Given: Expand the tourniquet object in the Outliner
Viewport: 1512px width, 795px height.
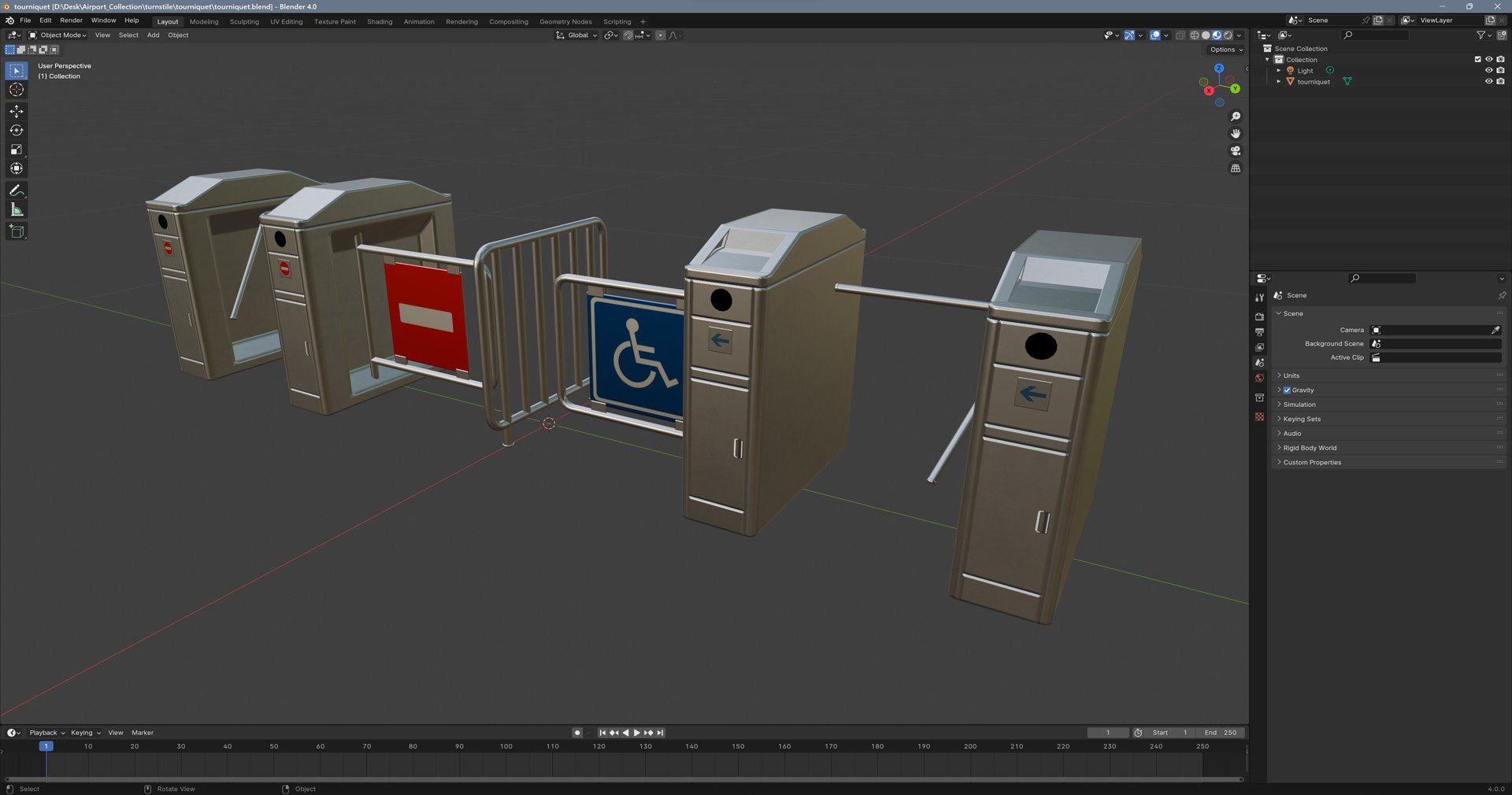Looking at the screenshot, I should (1278, 82).
